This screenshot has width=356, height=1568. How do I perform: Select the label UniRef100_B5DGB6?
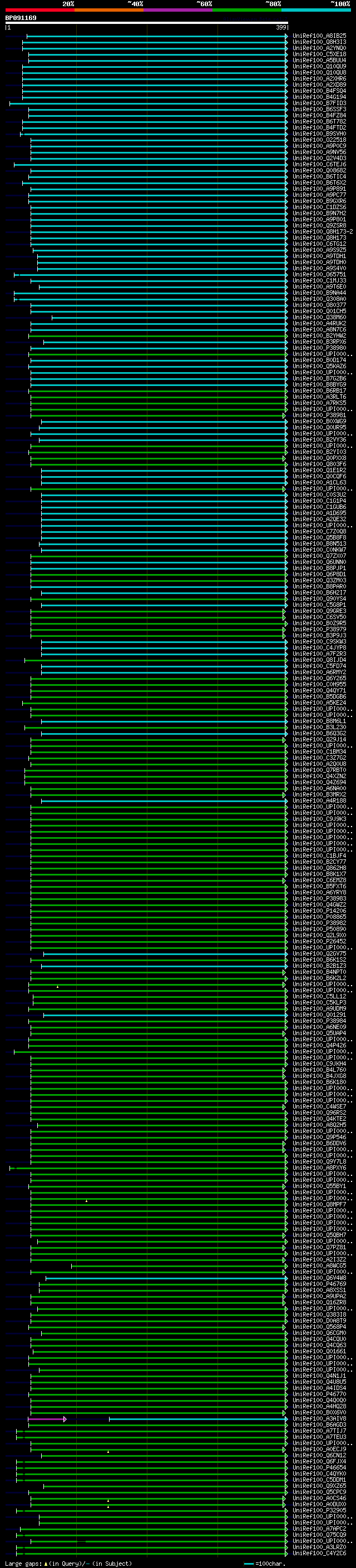coord(319,696)
